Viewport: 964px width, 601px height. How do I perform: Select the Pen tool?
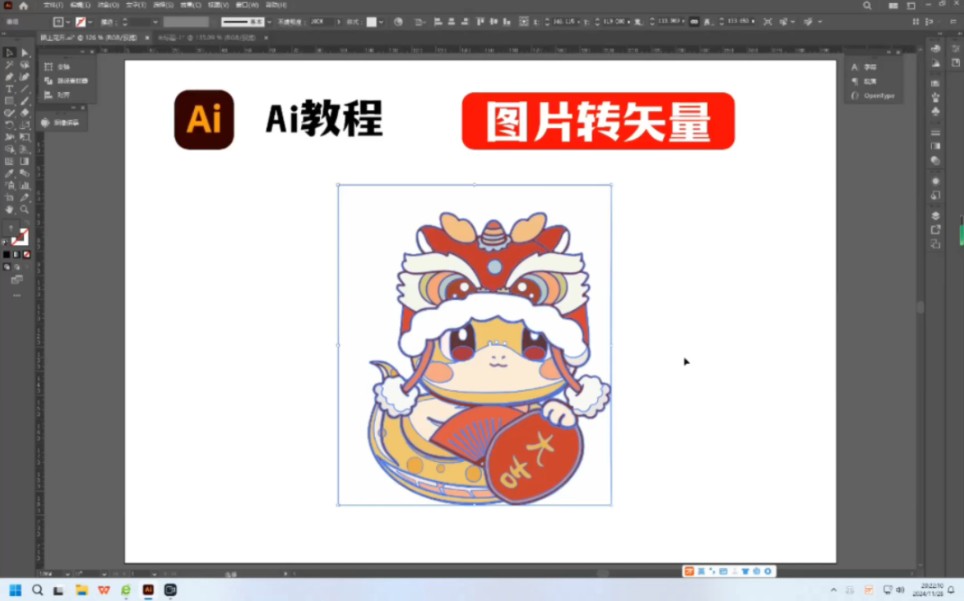[x=9, y=77]
